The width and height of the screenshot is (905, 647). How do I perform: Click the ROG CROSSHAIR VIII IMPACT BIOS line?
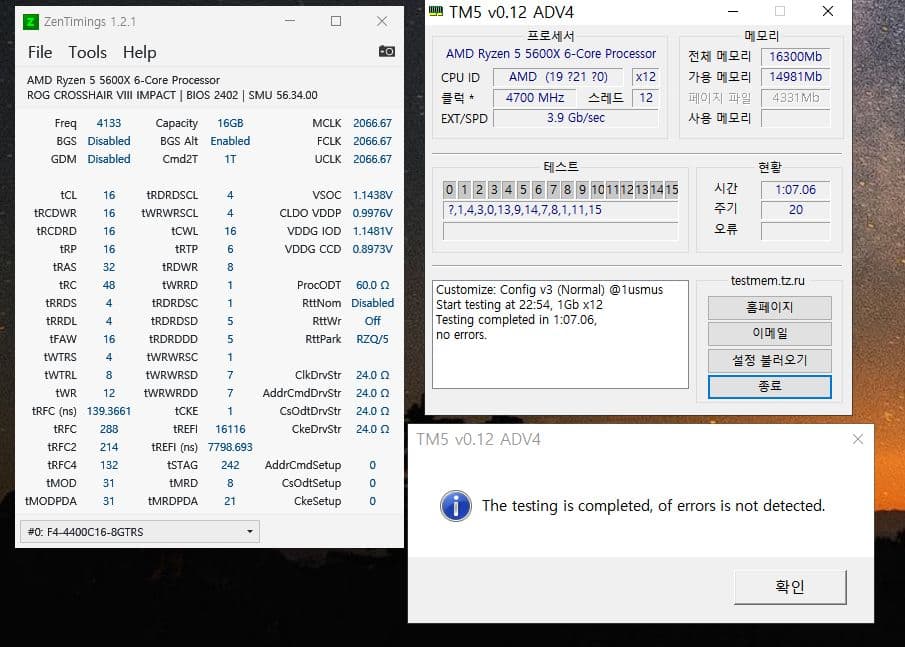pos(172,95)
